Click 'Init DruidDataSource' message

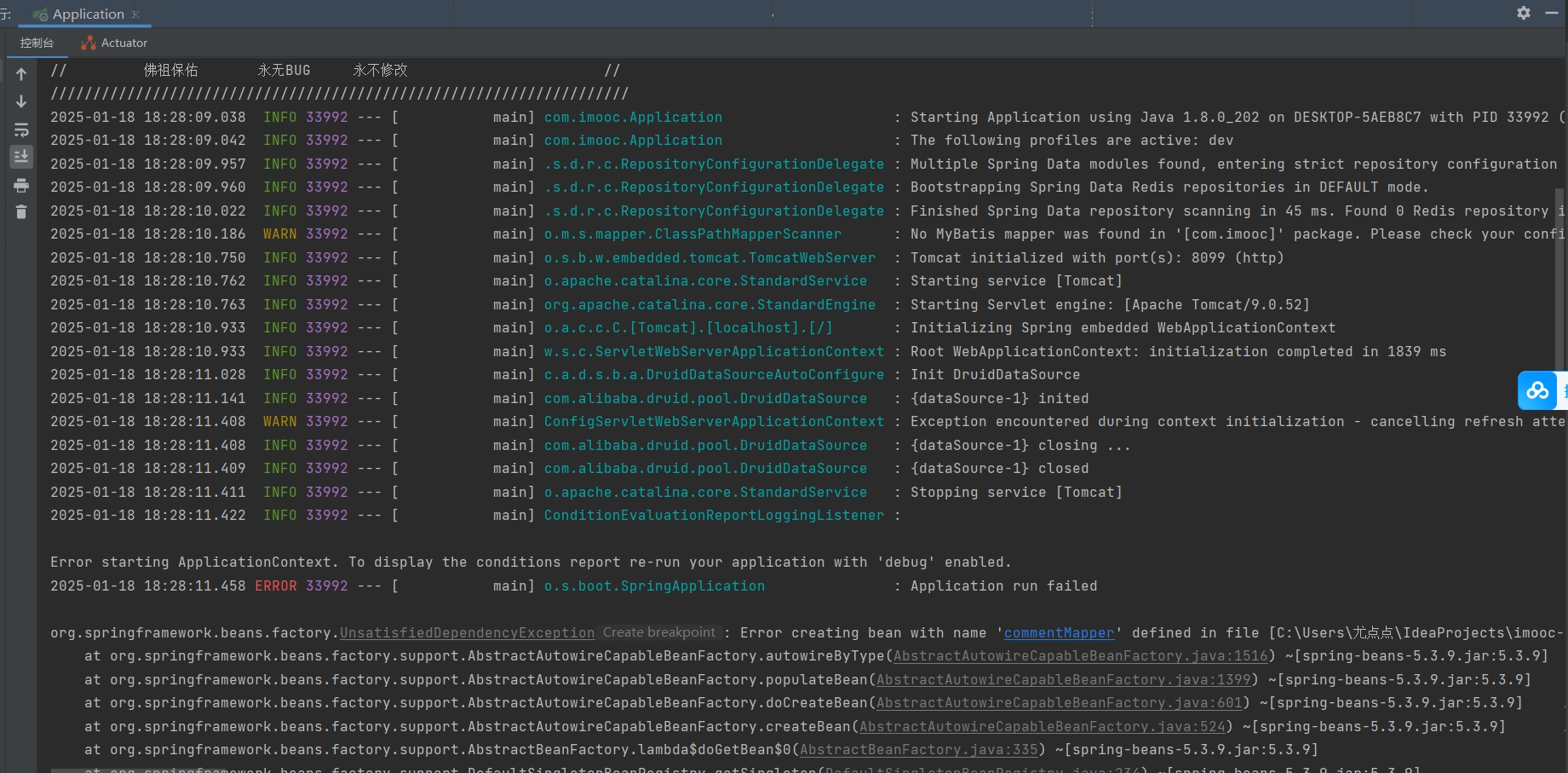click(995, 375)
